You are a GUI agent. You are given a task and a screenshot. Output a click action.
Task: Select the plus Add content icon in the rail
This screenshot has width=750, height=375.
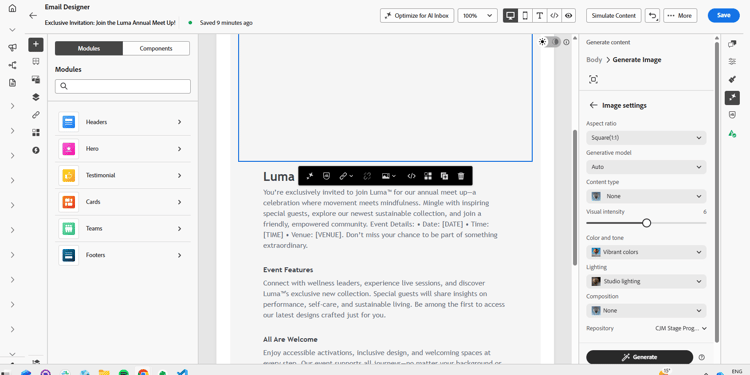36,44
